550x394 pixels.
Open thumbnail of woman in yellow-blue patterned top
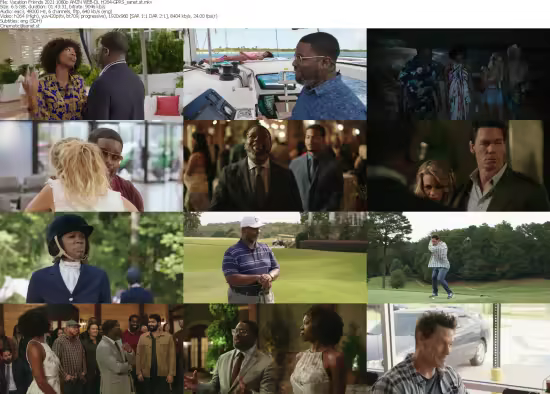pos(92,74)
